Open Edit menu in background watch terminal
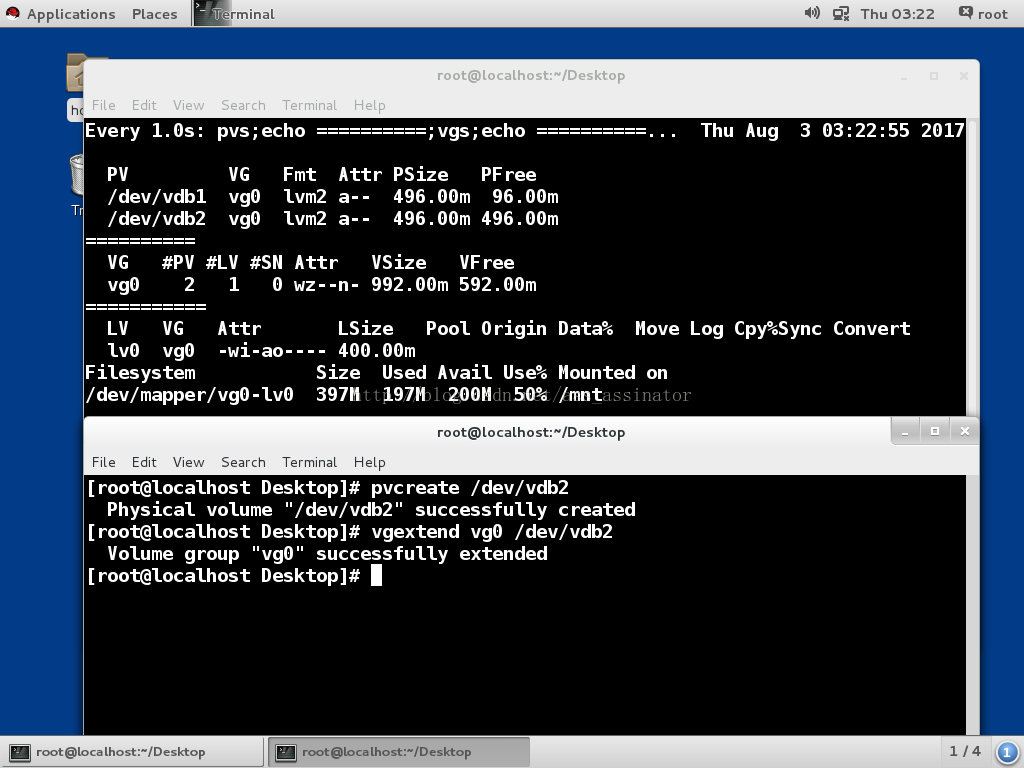The image size is (1024, 768). pos(144,105)
